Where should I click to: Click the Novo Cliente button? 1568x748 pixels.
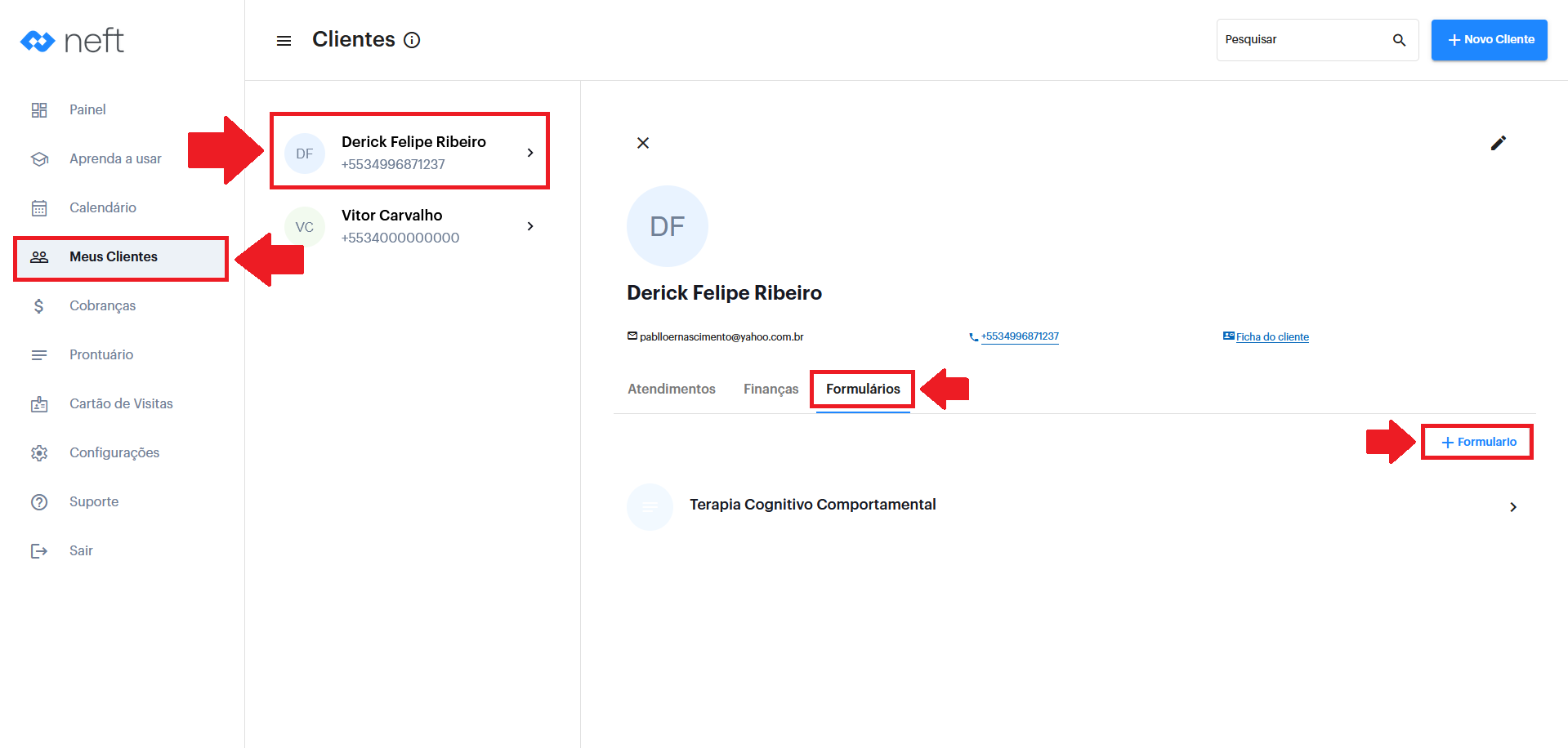(x=1489, y=40)
